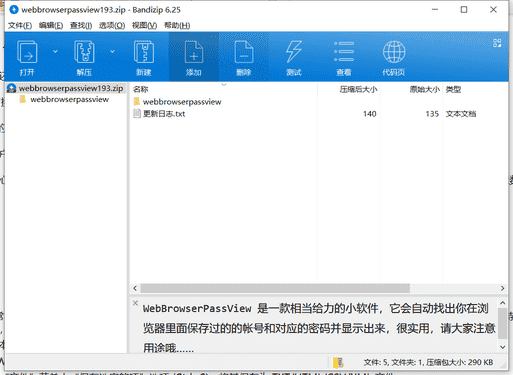Click the compressed size value 140
Image resolution: width=513 pixels, height=375 pixels.
[370, 114]
